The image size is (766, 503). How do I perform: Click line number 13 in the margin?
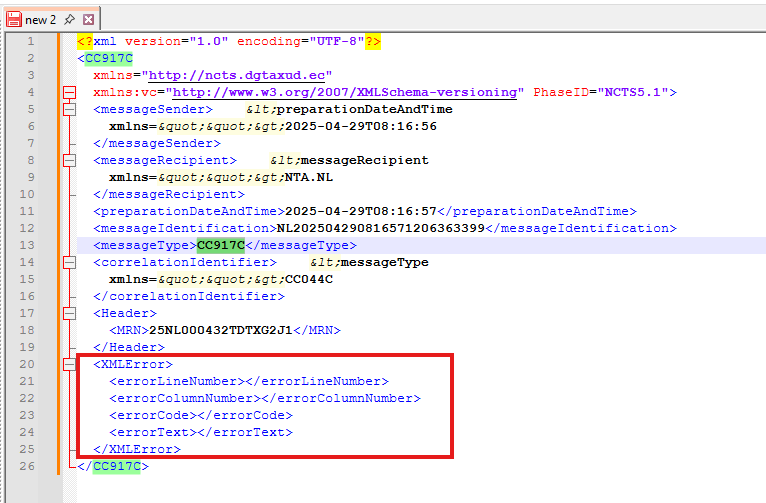(x=30, y=245)
